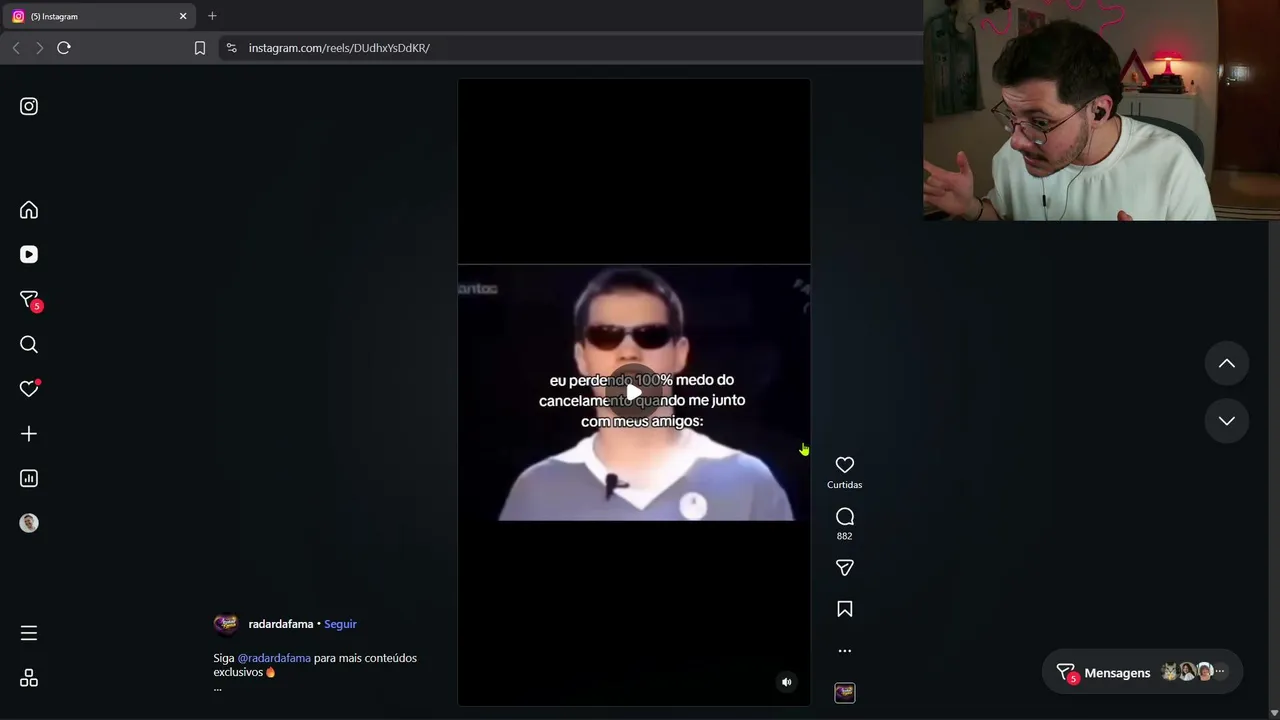Play the reel with the center play button
Screen dimensions: 1280x720
(634, 392)
